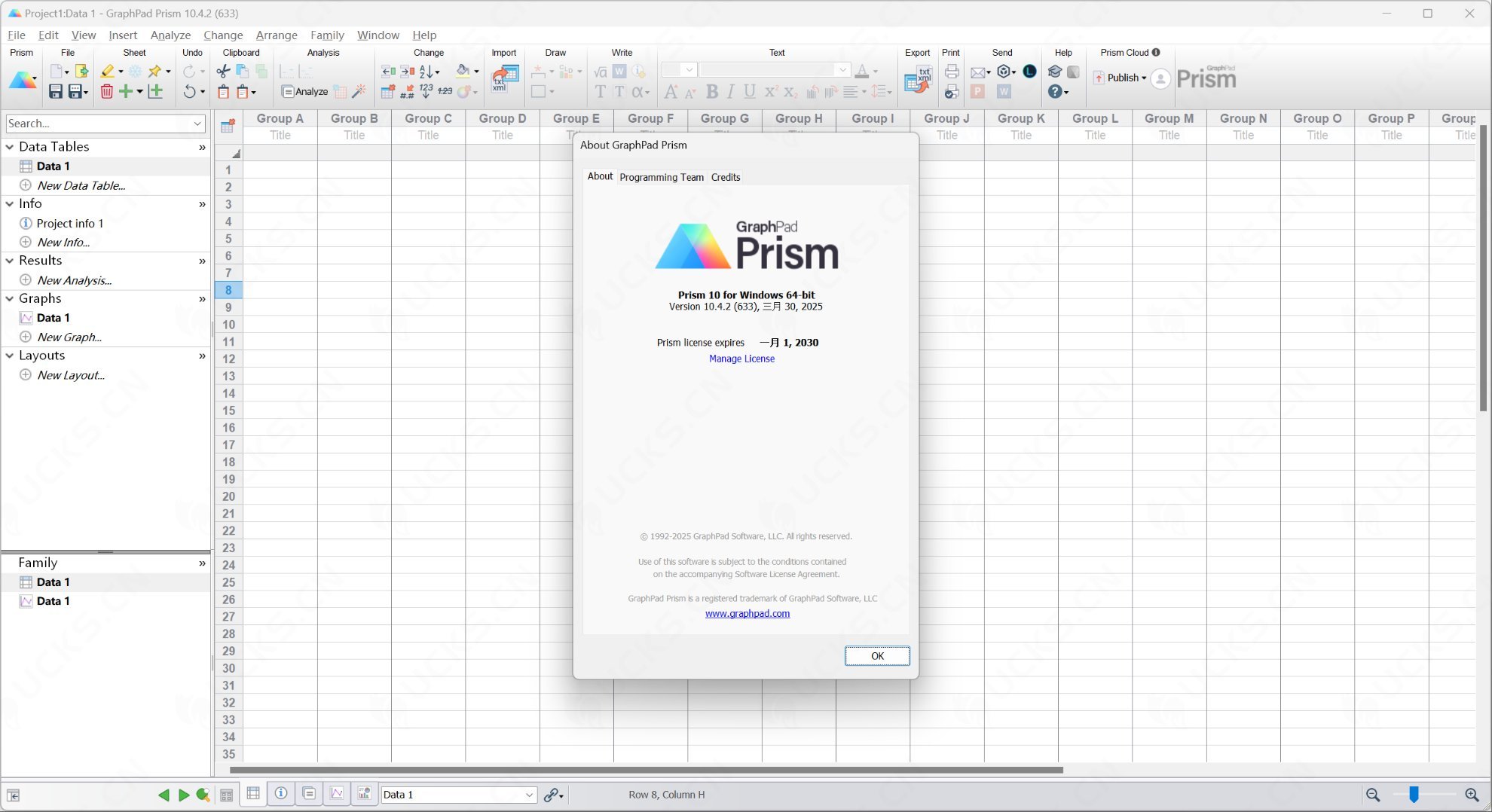Click the collapse navigator icon at bottom left

[x=13, y=795]
